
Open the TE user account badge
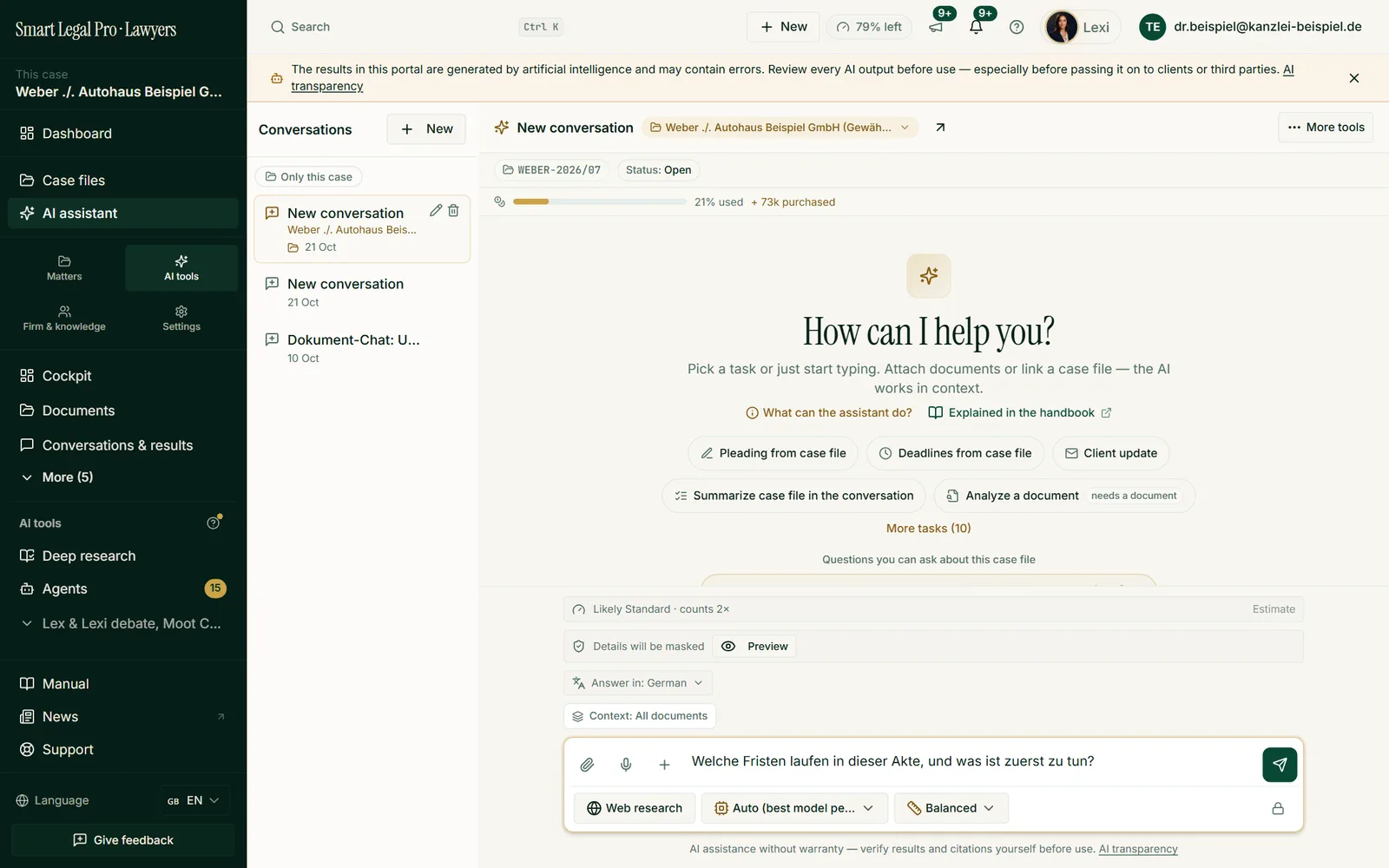click(x=1152, y=27)
